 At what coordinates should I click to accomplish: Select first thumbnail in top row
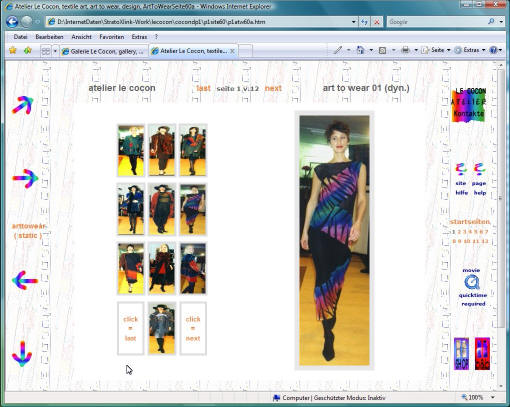(x=131, y=150)
